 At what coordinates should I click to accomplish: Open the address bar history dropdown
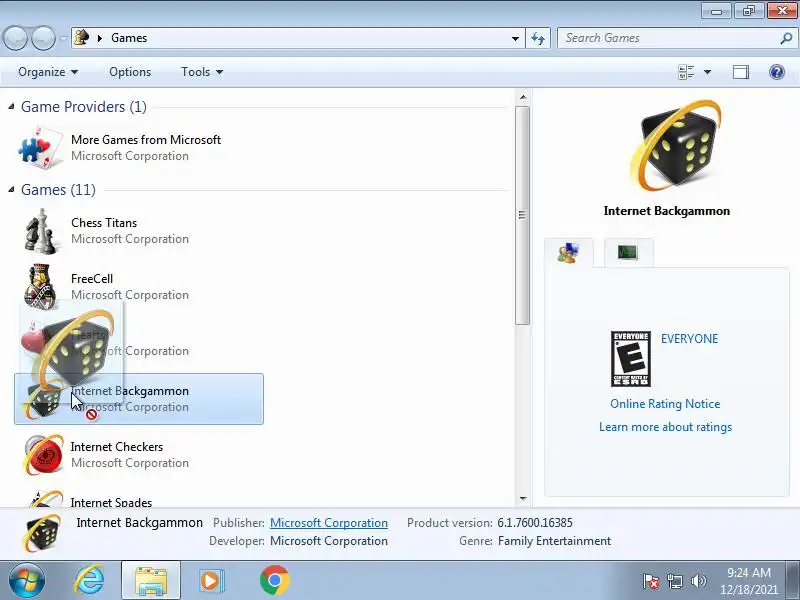pos(515,38)
